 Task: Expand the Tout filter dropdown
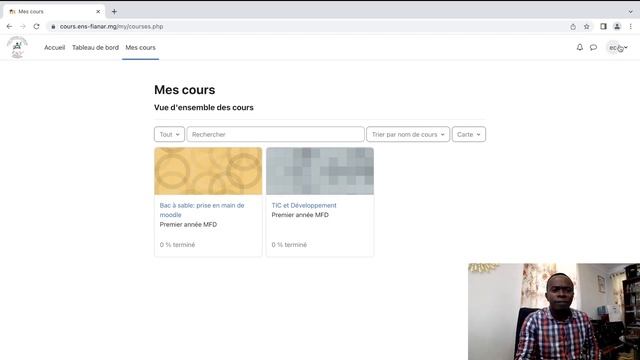pyautogui.click(x=169, y=134)
